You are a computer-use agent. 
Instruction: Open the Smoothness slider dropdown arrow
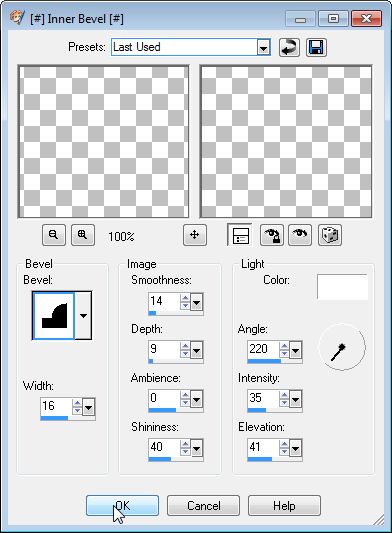click(197, 302)
